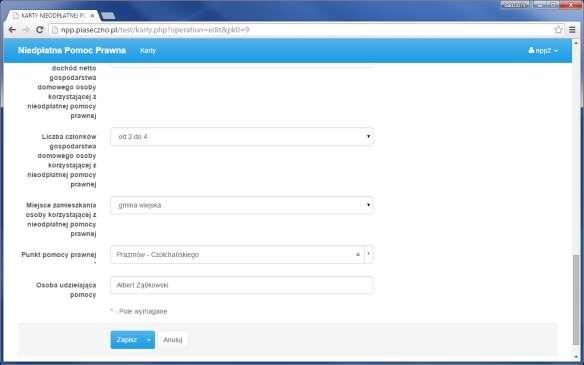Reload the page with the refresh icon
The height and width of the screenshot is (365, 584).
point(39,30)
